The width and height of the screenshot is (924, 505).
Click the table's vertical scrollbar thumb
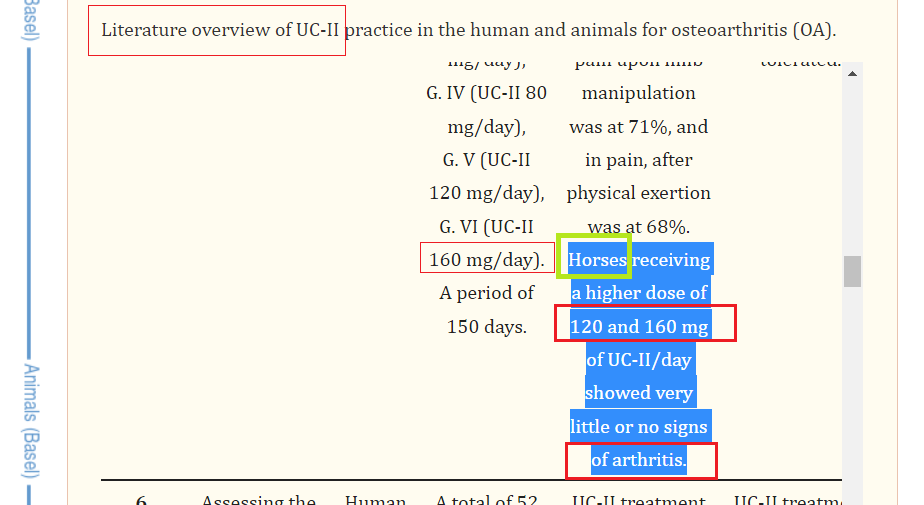click(x=852, y=271)
